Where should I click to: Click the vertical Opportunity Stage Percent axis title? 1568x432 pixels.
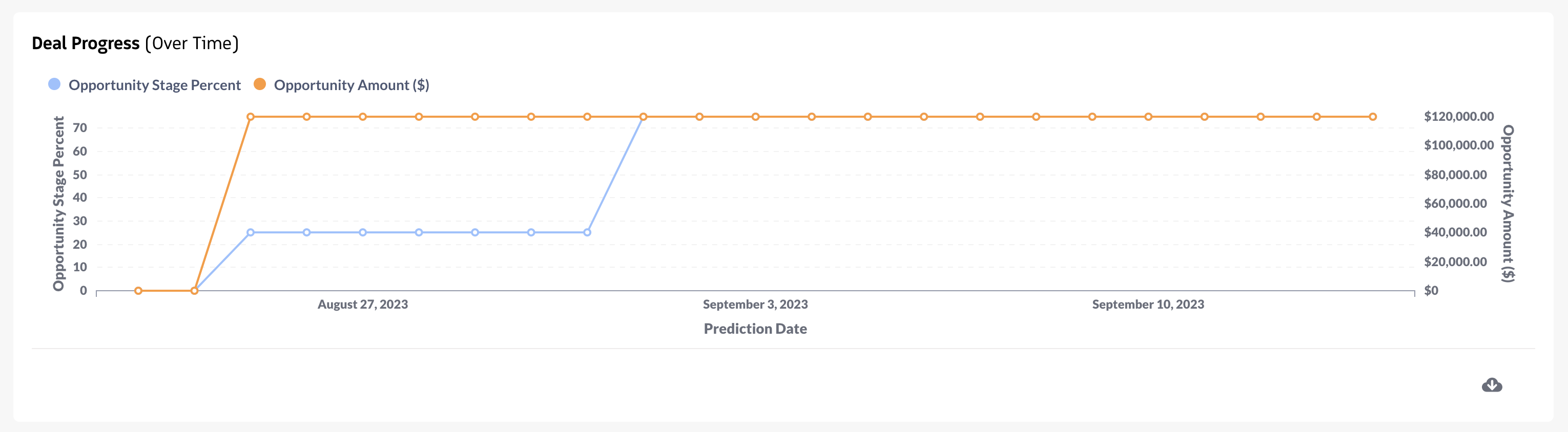coord(58,204)
